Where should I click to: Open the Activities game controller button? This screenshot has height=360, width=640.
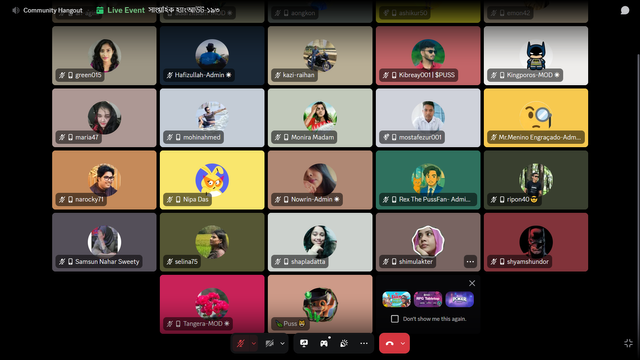(x=324, y=343)
